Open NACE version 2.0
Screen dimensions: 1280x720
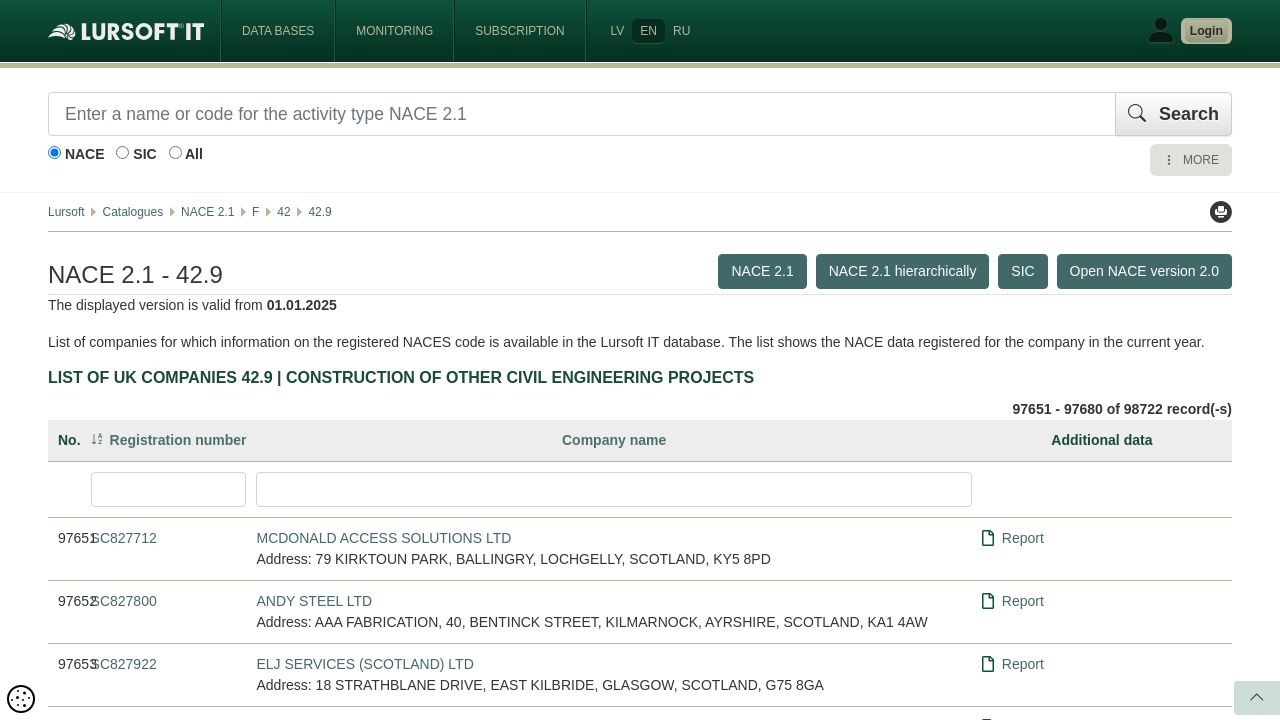point(1144,271)
